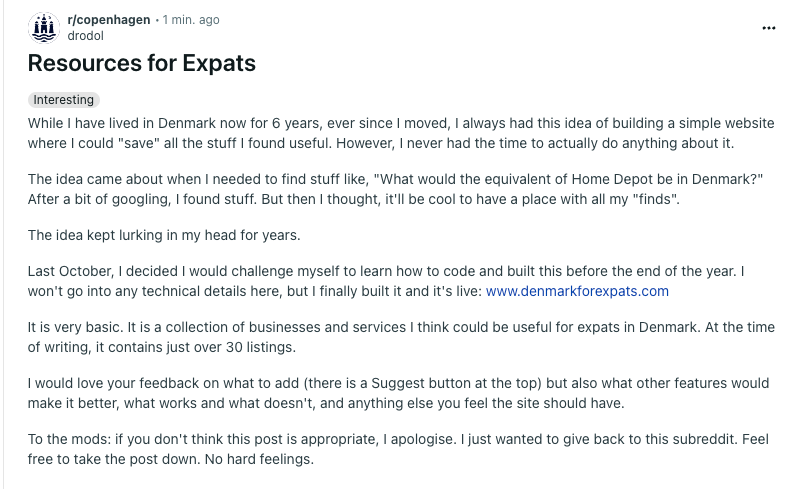Click the paragraph starting 'While I have lived'

click(400, 133)
